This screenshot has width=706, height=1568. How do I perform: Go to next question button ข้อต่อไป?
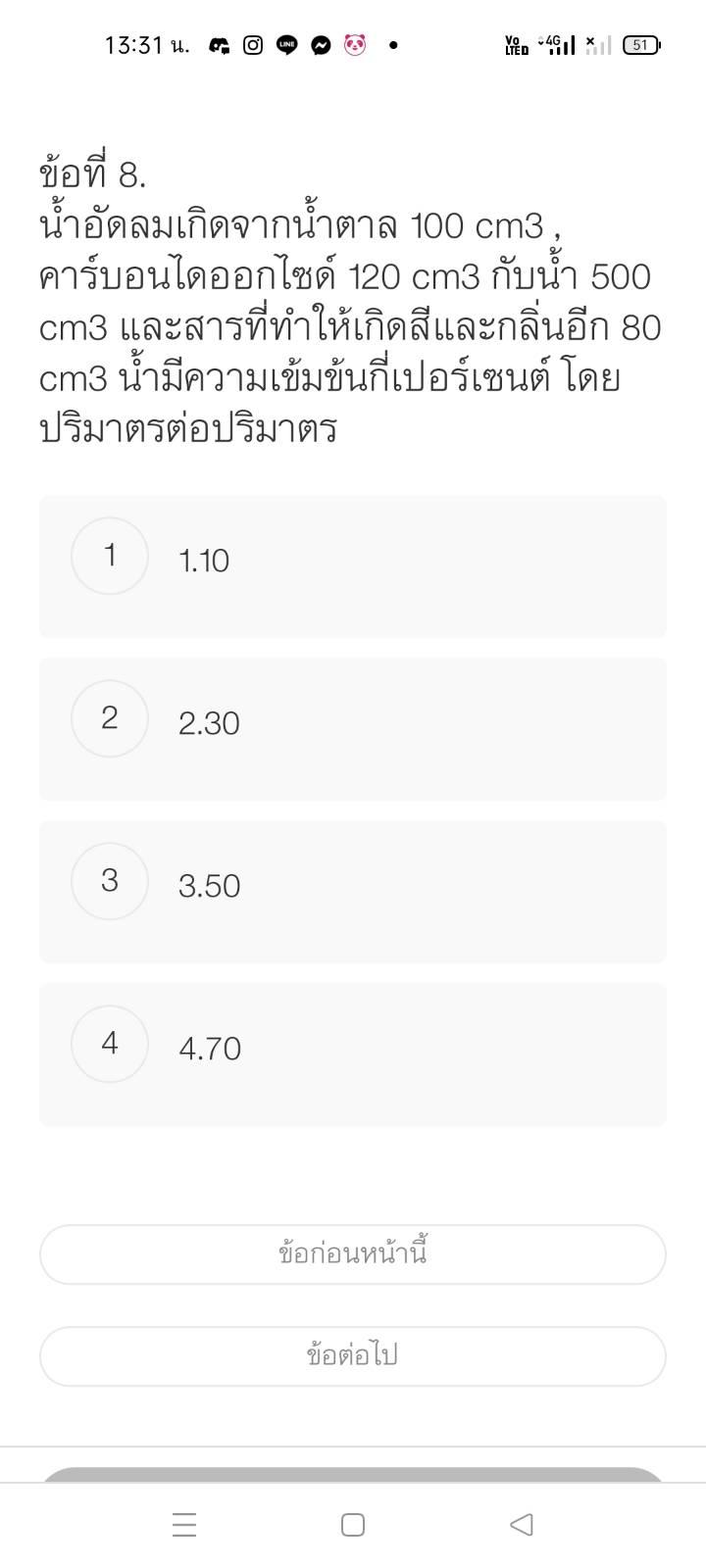tap(353, 1356)
